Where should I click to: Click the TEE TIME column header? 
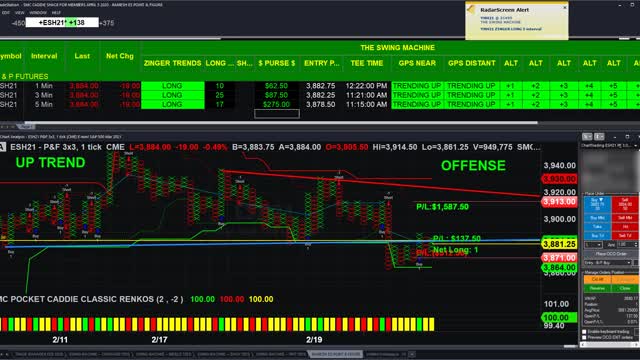[367, 63]
